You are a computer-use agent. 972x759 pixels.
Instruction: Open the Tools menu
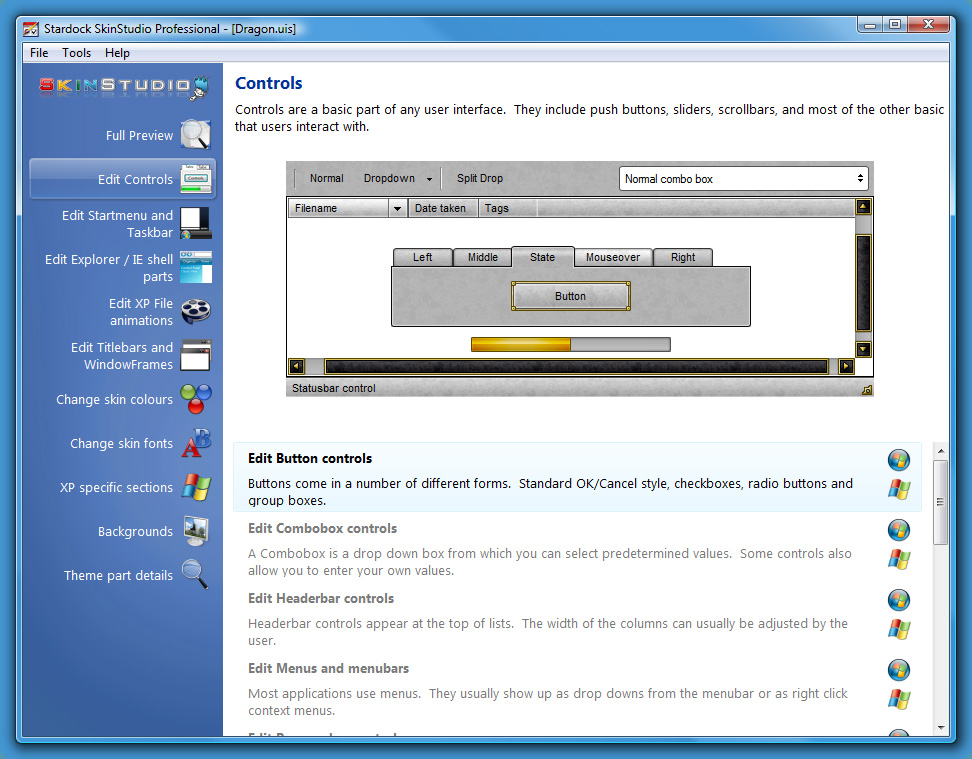click(76, 53)
